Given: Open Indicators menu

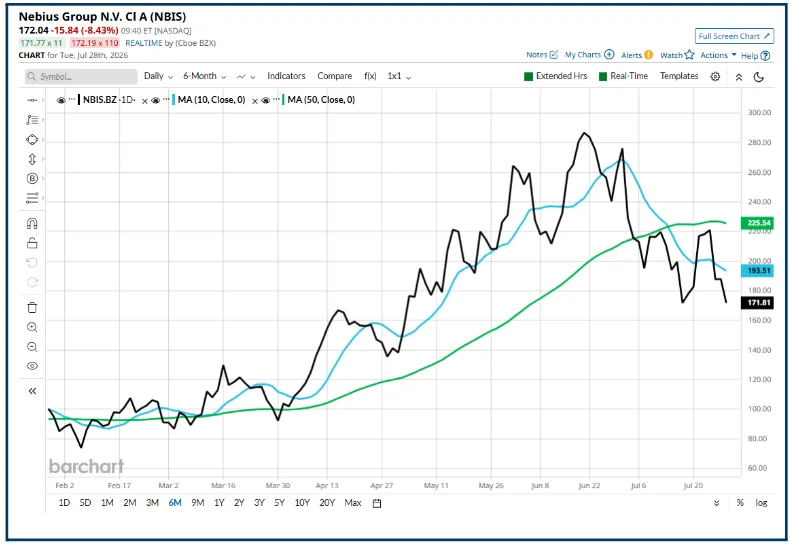Looking at the screenshot, I should click(286, 76).
